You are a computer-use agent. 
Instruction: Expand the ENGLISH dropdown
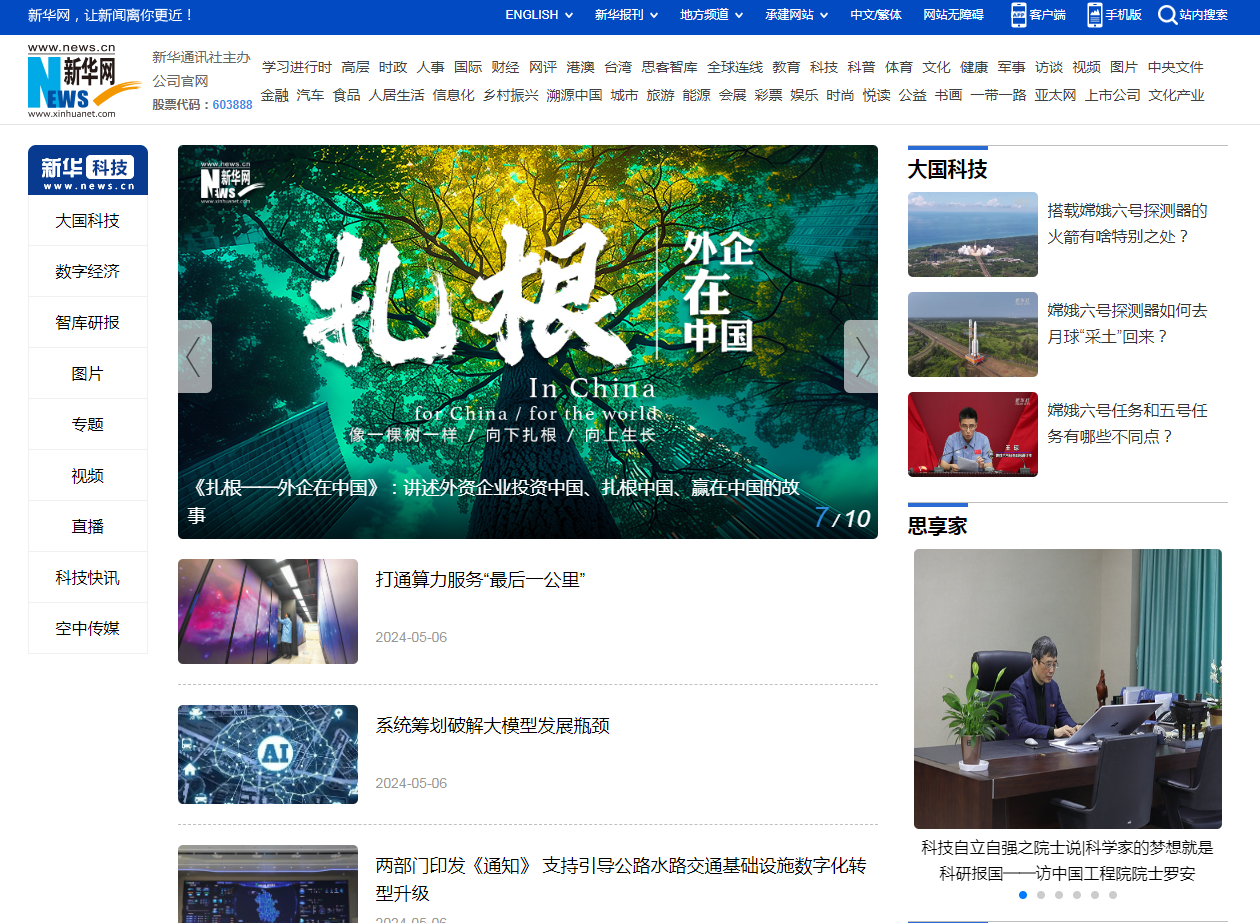(x=539, y=15)
